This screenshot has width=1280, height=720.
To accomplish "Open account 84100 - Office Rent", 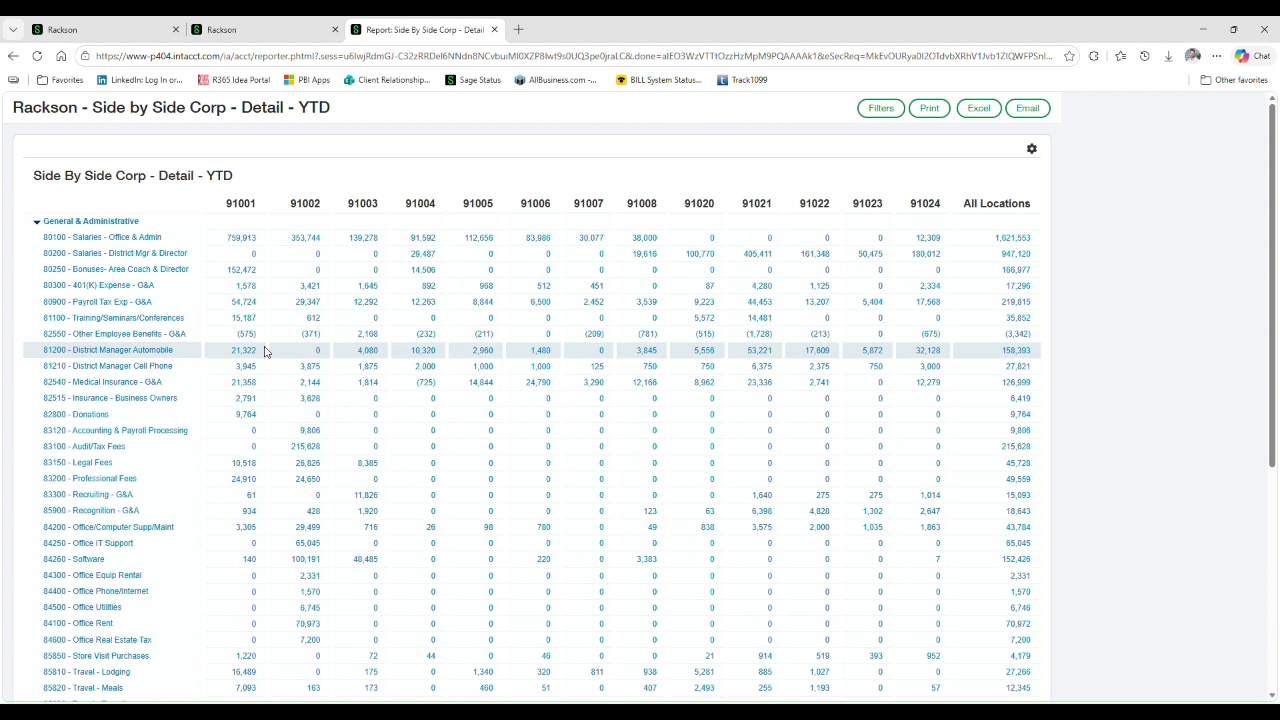I will tap(78, 623).
